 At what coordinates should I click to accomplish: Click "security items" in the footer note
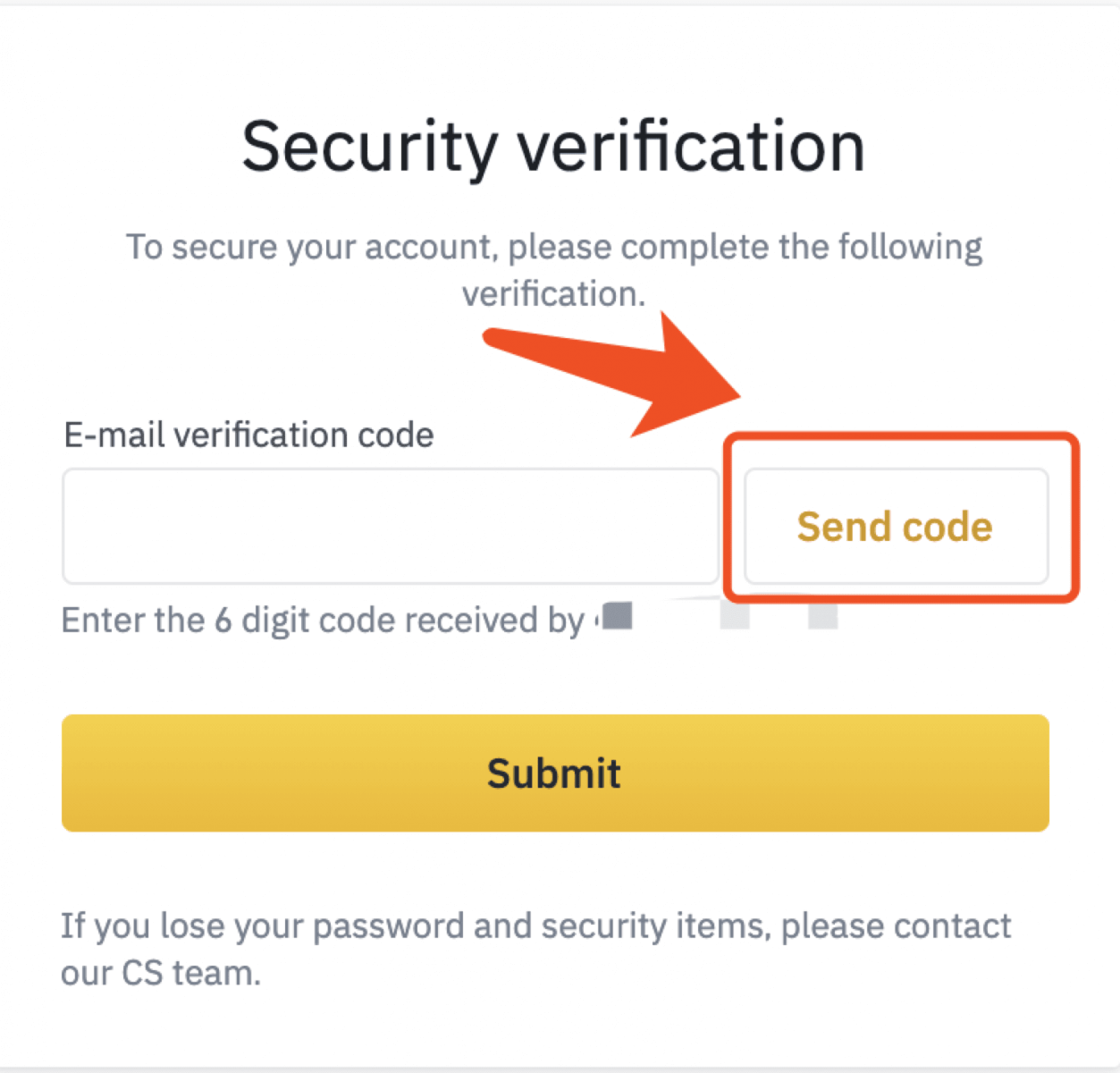tap(654, 926)
